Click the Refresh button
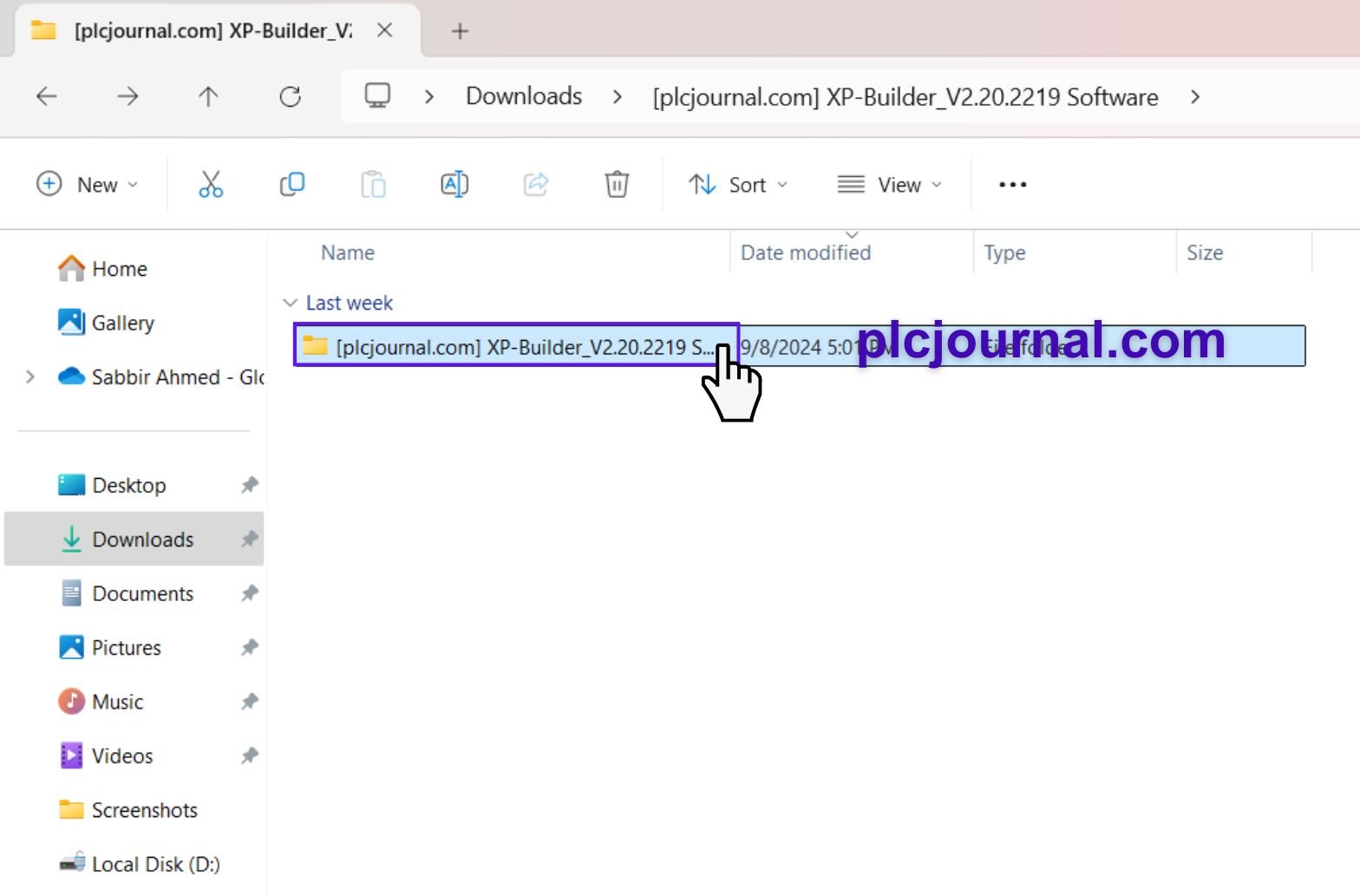This screenshot has height=896, width=1360. [x=290, y=96]
